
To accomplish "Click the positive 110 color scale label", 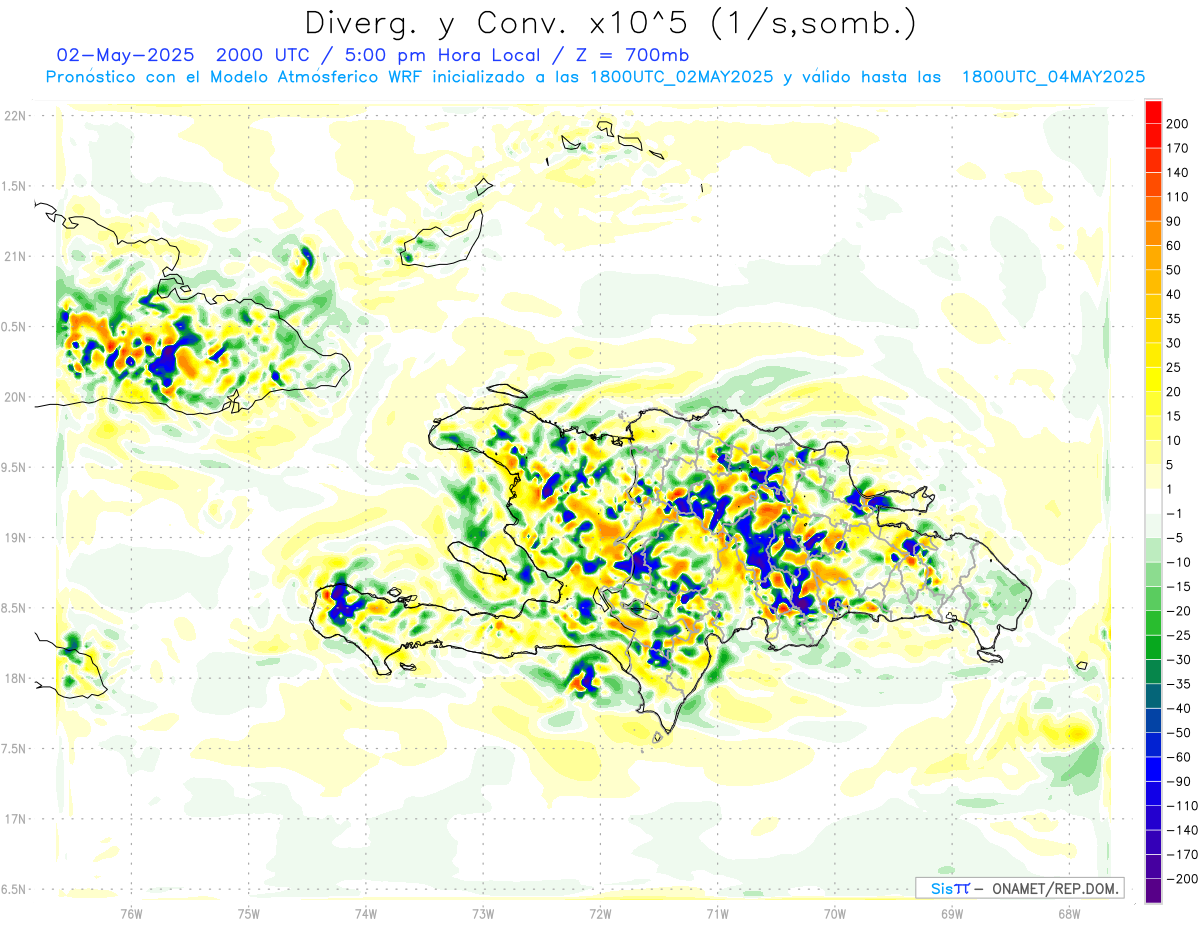I will coord(1178,197).
